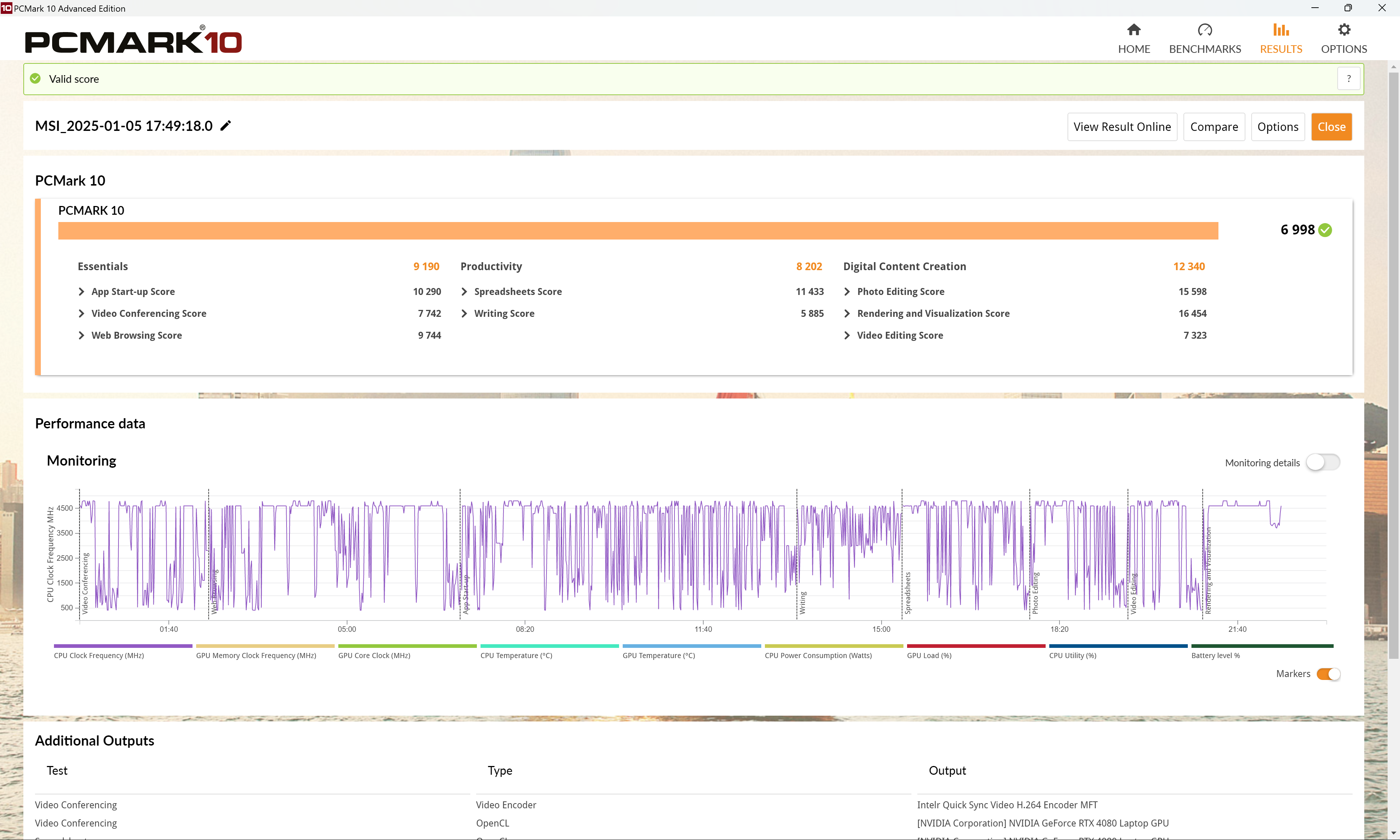The height and width of the screenshot is (840, 1400).
Task: Open Options via the gear icon
Action: pyautogui.click(x=1344, y=30)
